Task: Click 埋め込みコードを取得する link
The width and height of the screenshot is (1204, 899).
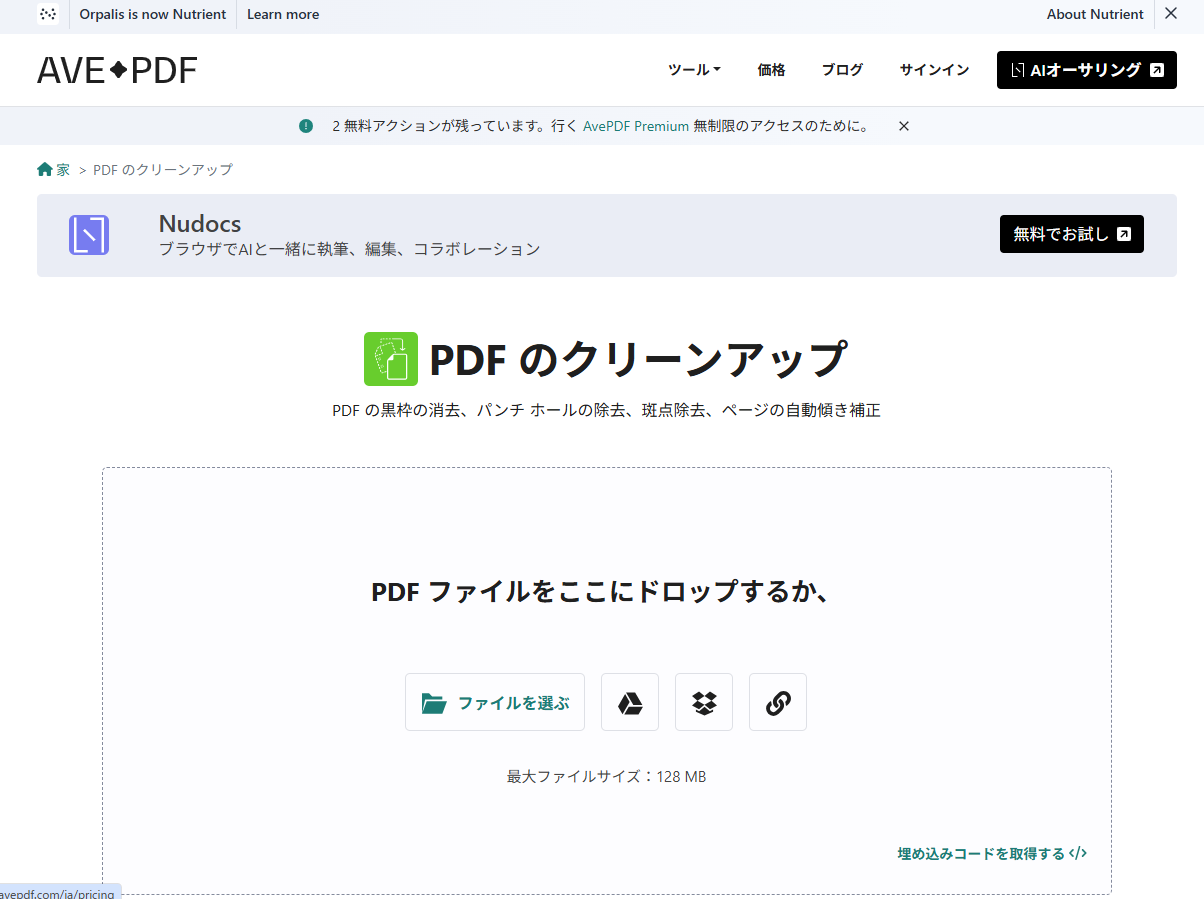Action: (992, 854)
